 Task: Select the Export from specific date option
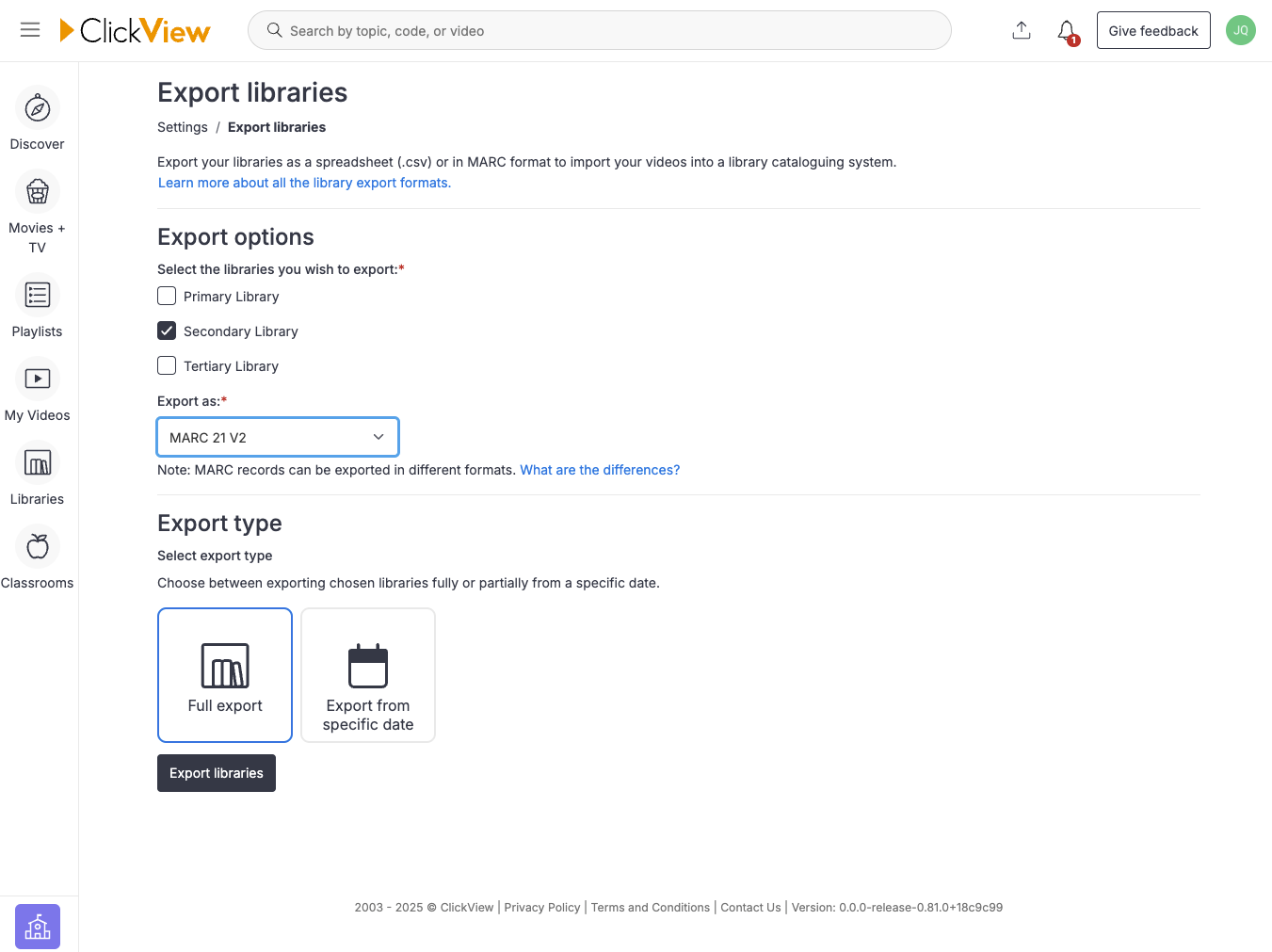pos(367,675)
